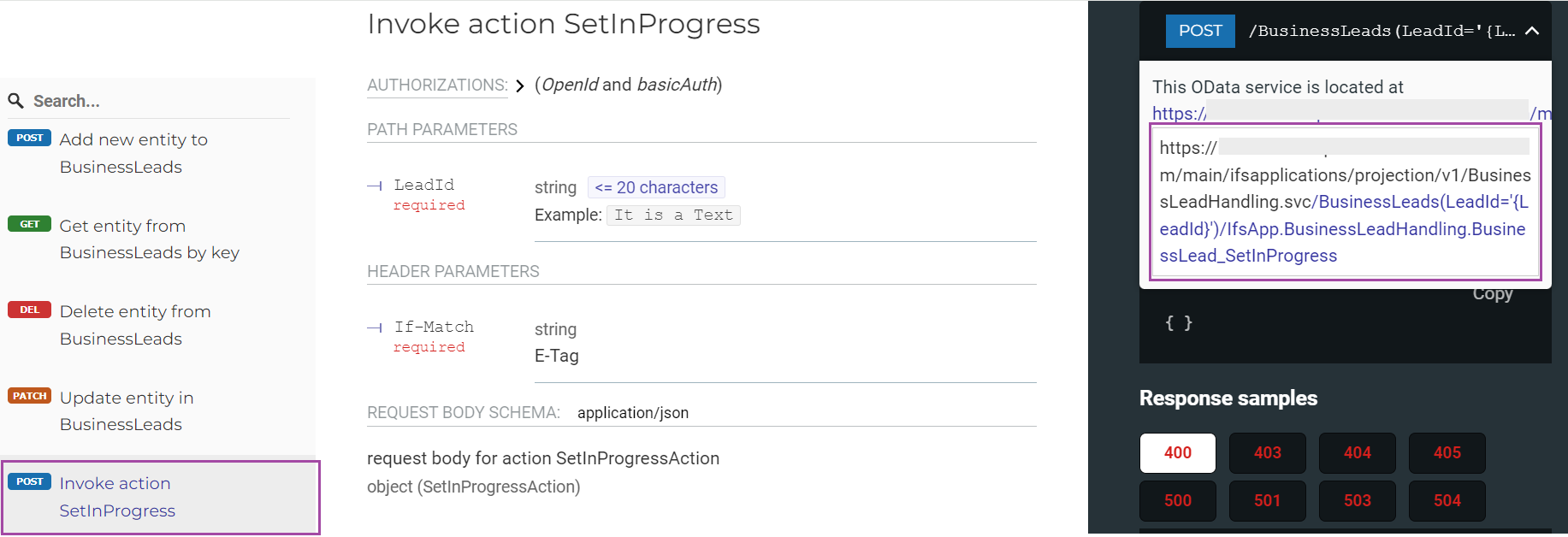The height and width of the screenshot is (537, 1568).
Task: Collapse the BusinessLeads endpoint panel
Action: pos(1532,30)
